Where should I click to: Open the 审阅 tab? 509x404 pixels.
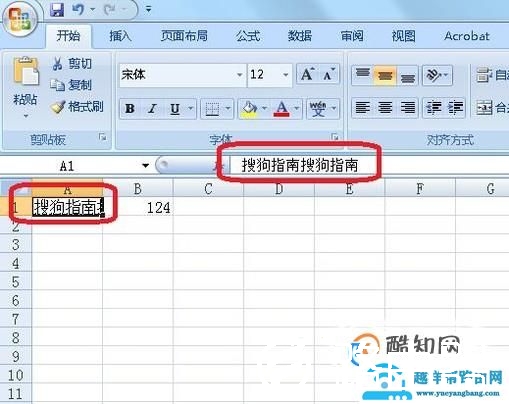click(352, 36)
